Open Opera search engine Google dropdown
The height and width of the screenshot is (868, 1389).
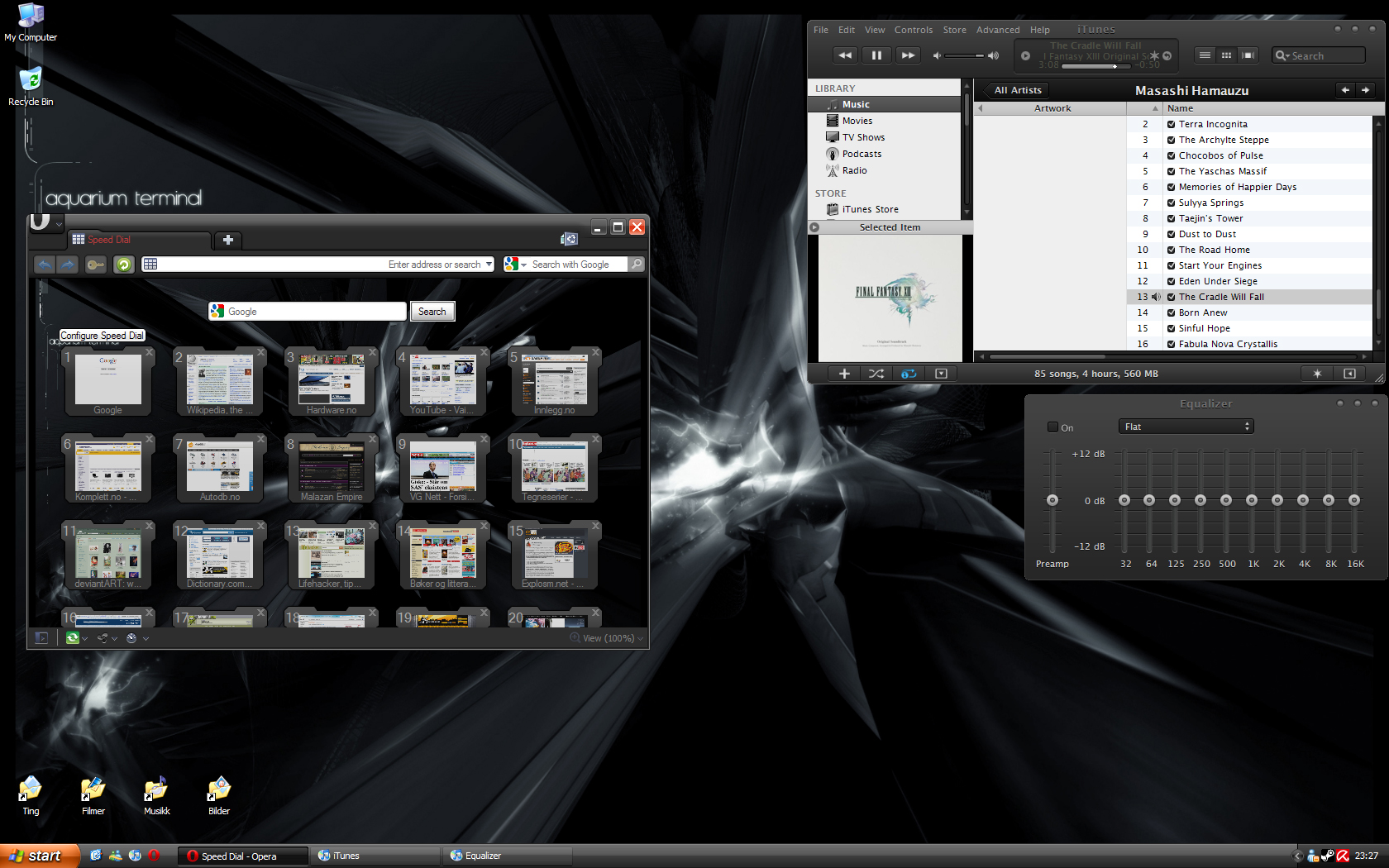[x=516, y=265]
